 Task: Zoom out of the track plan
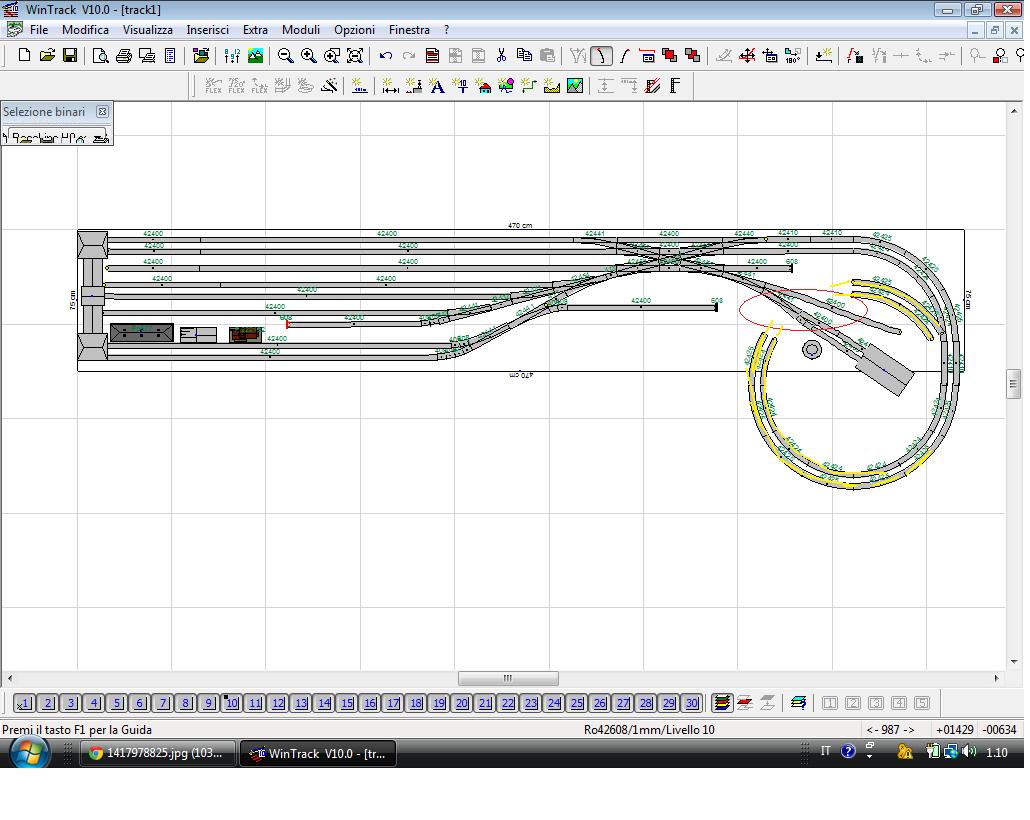point(285,56)
